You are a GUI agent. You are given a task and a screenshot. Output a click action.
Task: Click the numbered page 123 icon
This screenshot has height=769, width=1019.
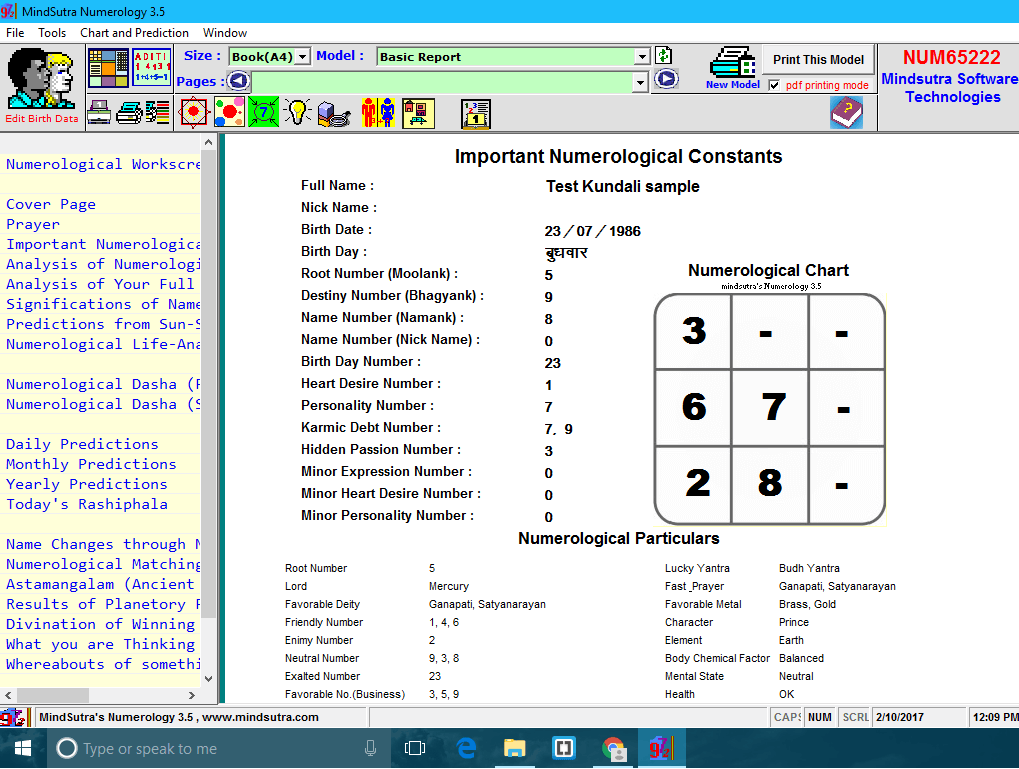point(476,114)
